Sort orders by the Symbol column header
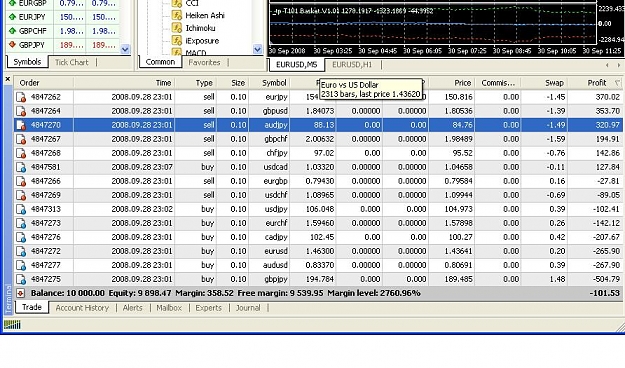Screen dimensions: 625x368 pyautogui.click(x=269, y=83)
